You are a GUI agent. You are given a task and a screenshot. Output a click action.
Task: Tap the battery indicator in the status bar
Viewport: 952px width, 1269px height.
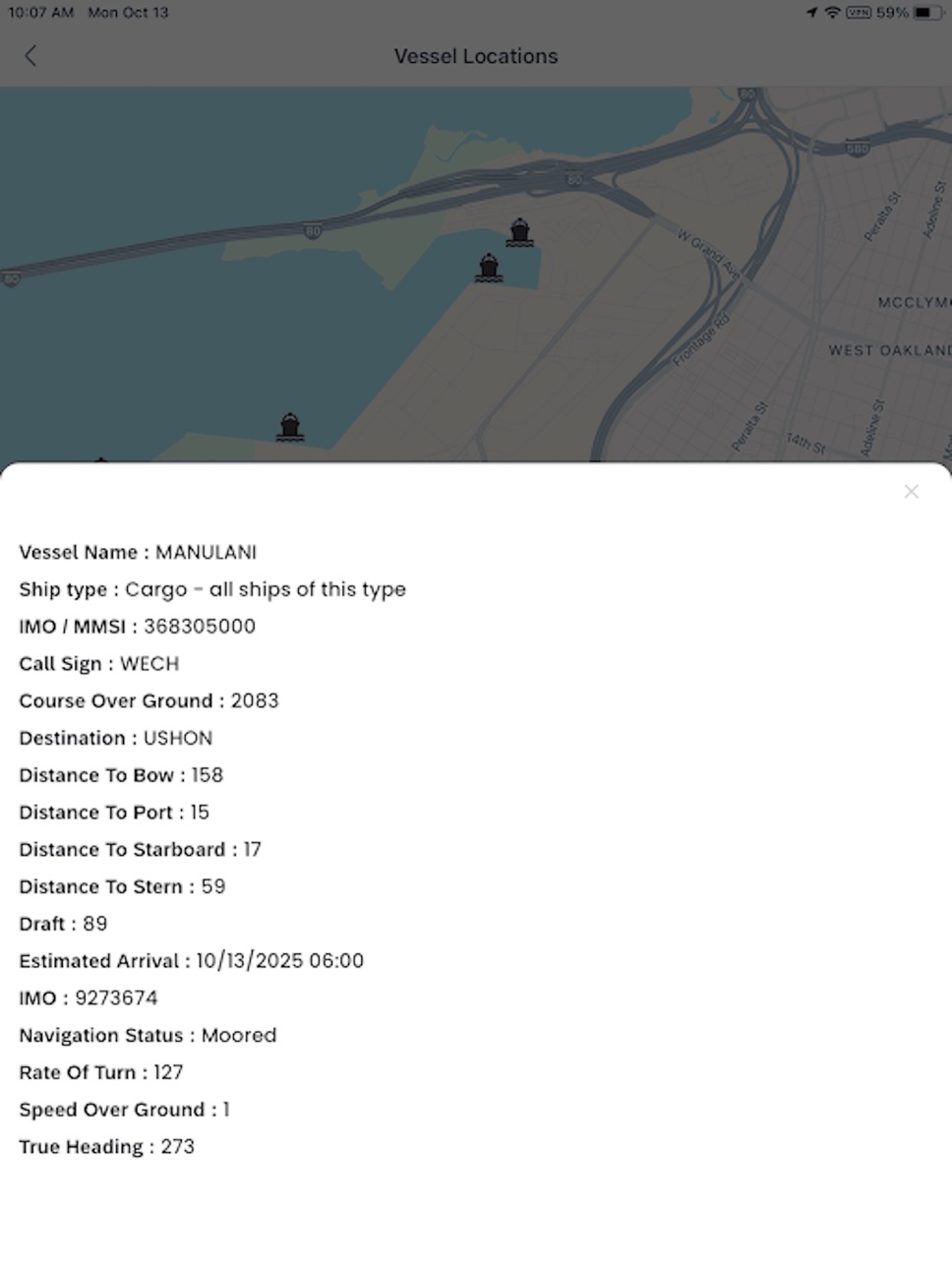(x=926, y=13)
